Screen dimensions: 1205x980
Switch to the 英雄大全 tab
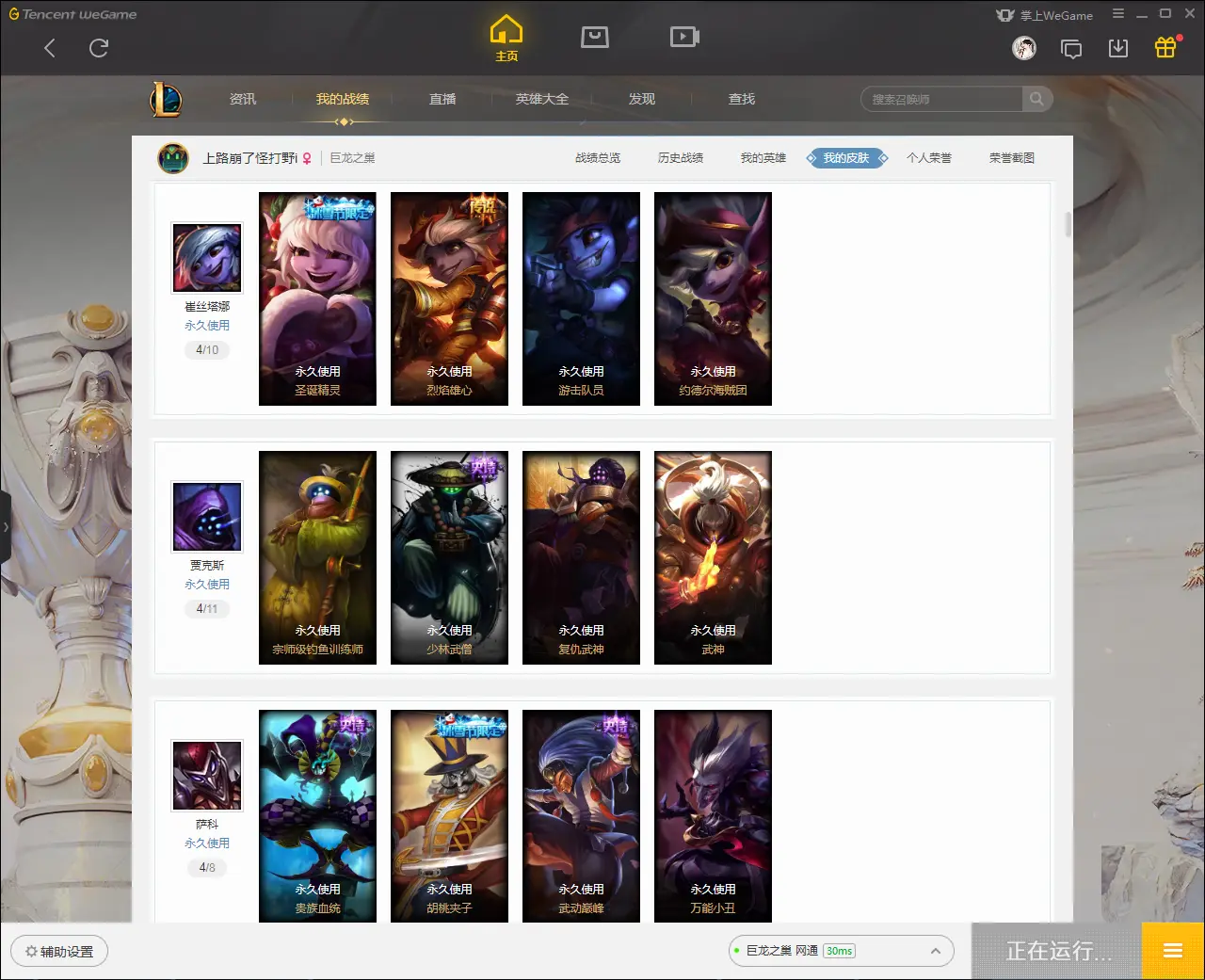click(x=542, y=99)
